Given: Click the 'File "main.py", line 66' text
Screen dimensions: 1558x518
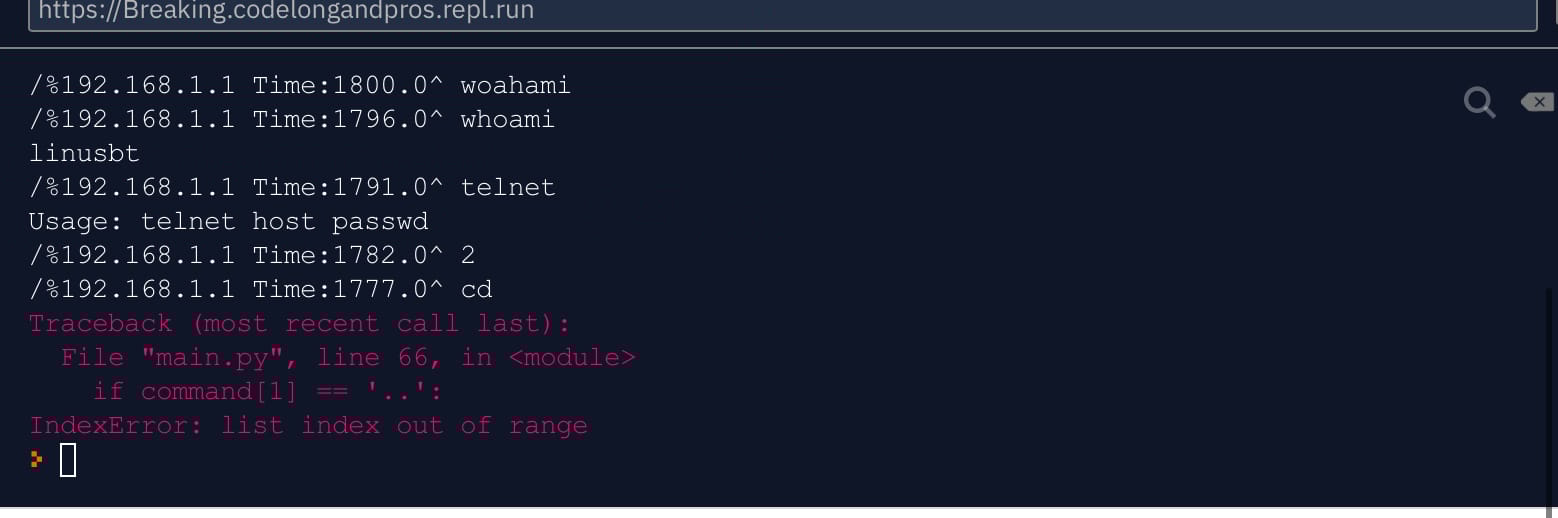Looking at the screenshot, I should (x=252, y=358).
